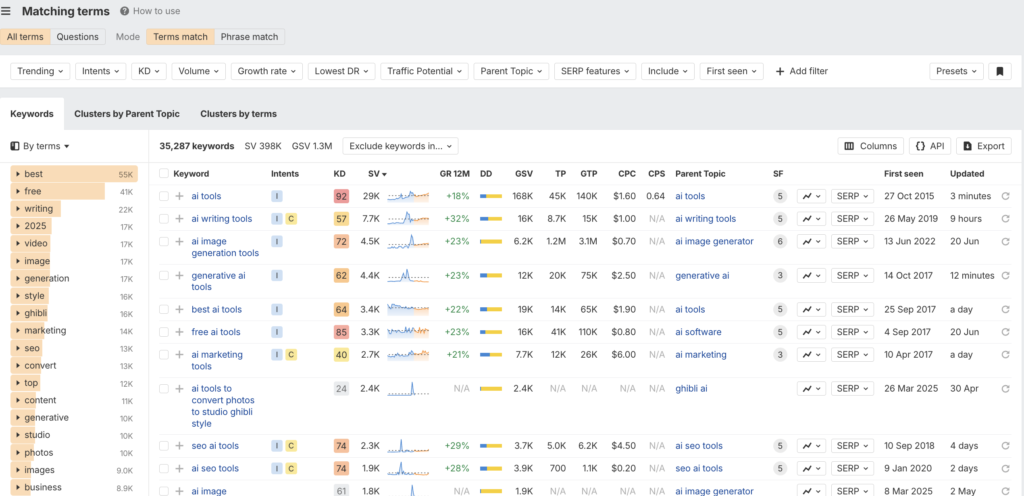Select the Questions tab
The height and width of the screenshot is (496, 1024).
click(x=78, y=37)
